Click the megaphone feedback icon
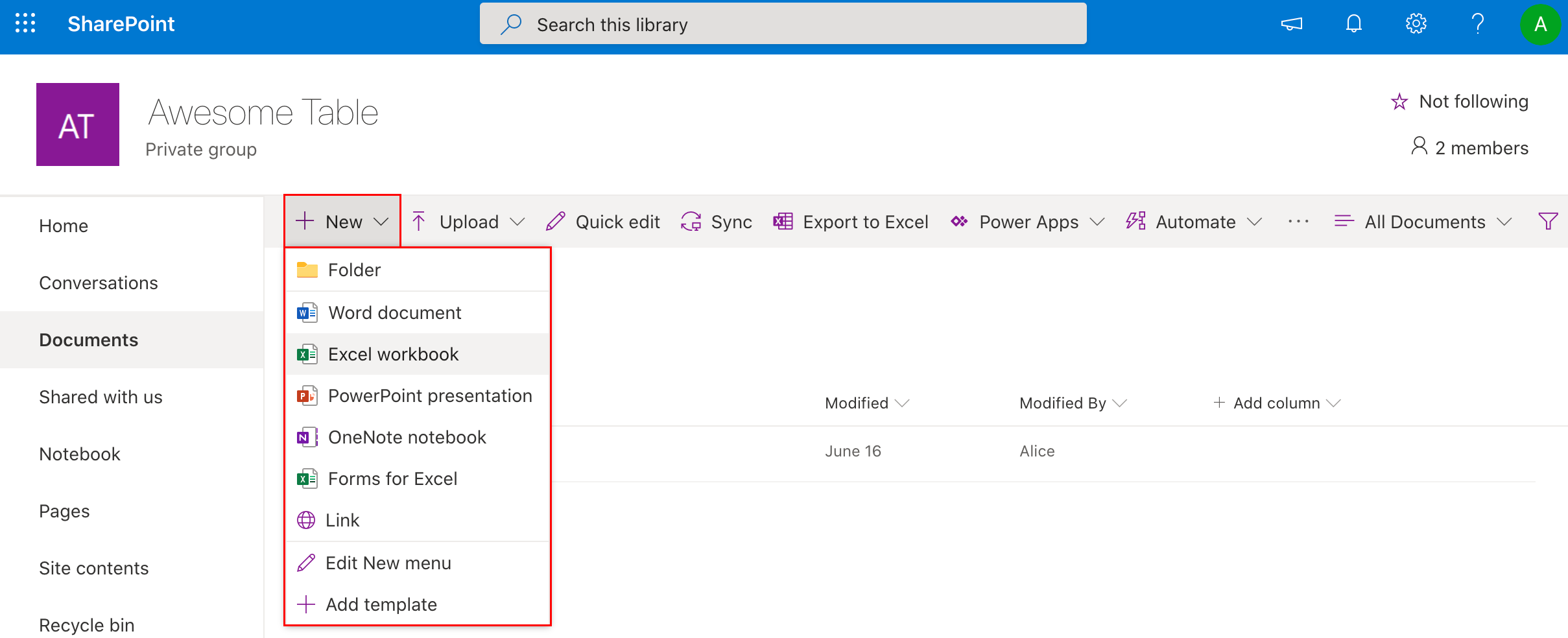The image size is (1568, 638). click(x=1291, y=24)
